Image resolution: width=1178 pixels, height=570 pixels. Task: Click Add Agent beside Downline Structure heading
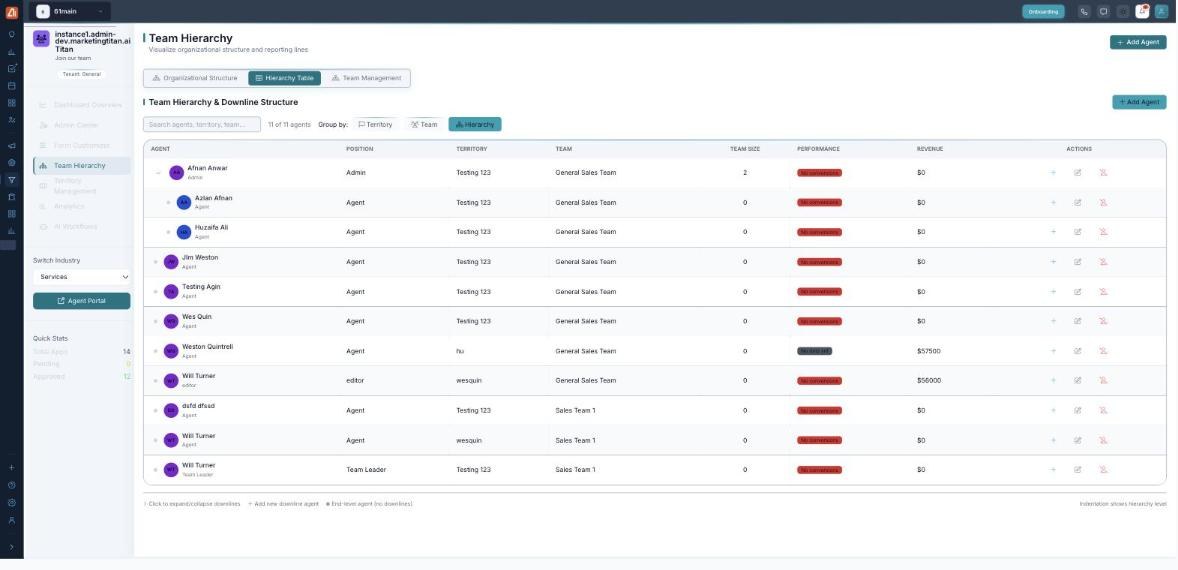coord(1139,102)
